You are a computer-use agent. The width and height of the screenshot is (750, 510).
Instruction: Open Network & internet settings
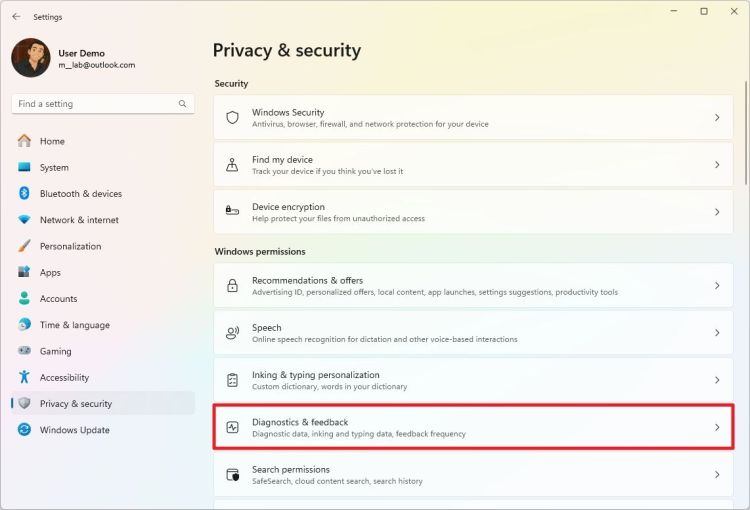point(79,220)
